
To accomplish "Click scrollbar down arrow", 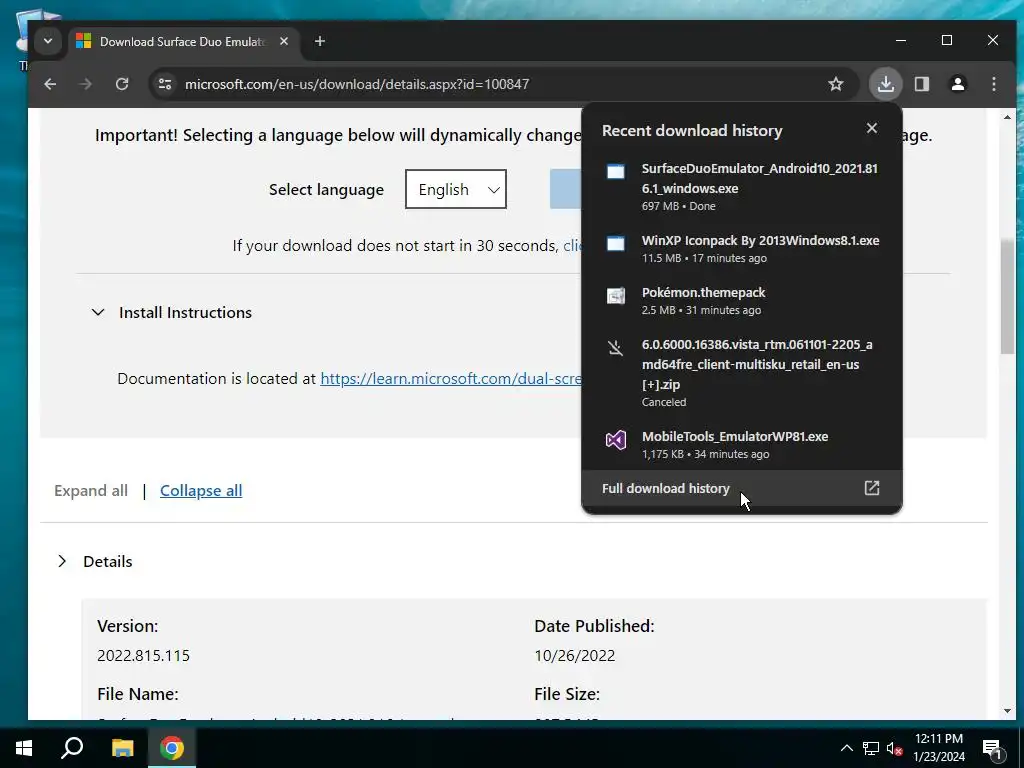I will pos(1006,711).
